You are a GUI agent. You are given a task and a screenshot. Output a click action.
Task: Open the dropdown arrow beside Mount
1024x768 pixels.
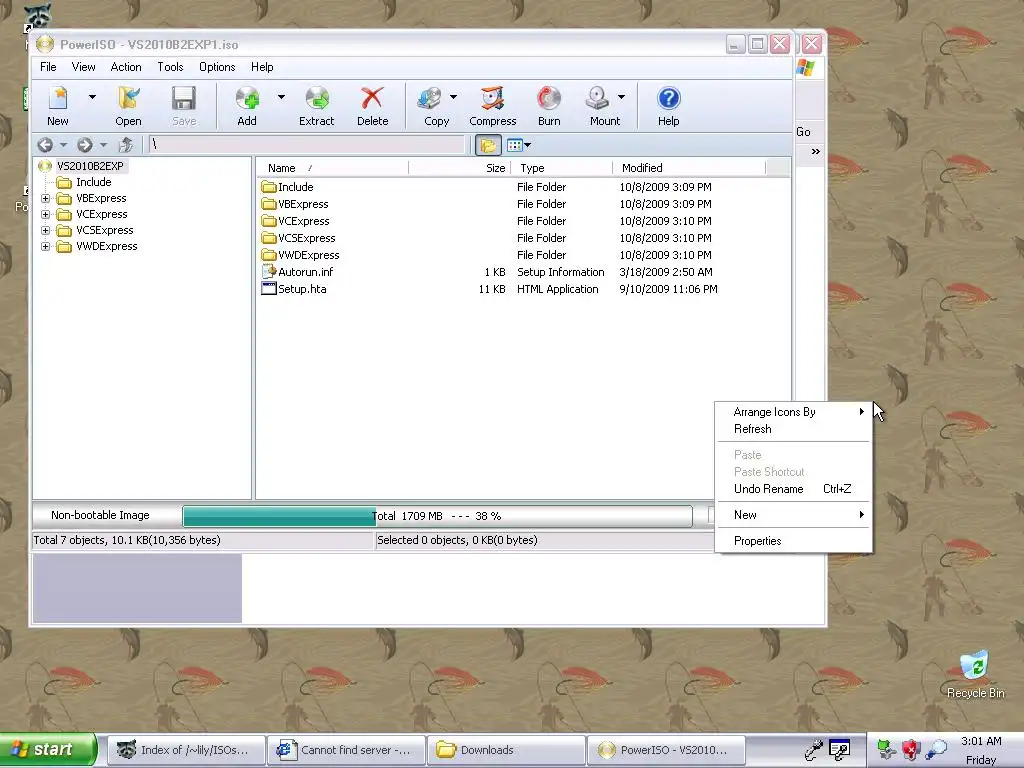coord(621,97)
